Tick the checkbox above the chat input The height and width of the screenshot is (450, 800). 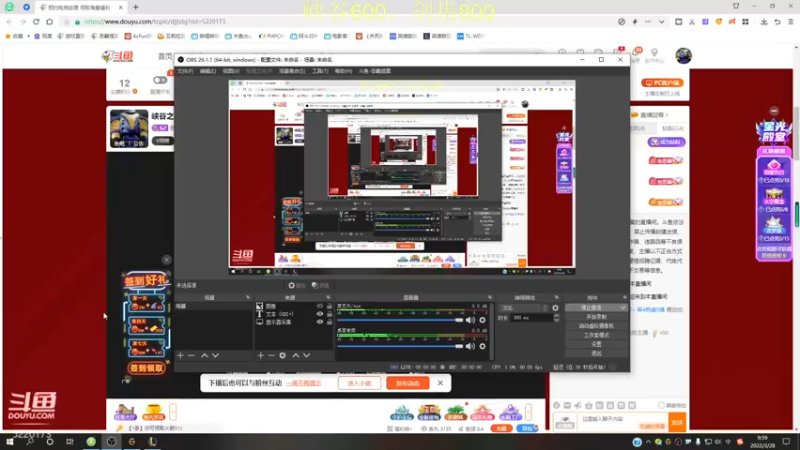coord(661,405)
